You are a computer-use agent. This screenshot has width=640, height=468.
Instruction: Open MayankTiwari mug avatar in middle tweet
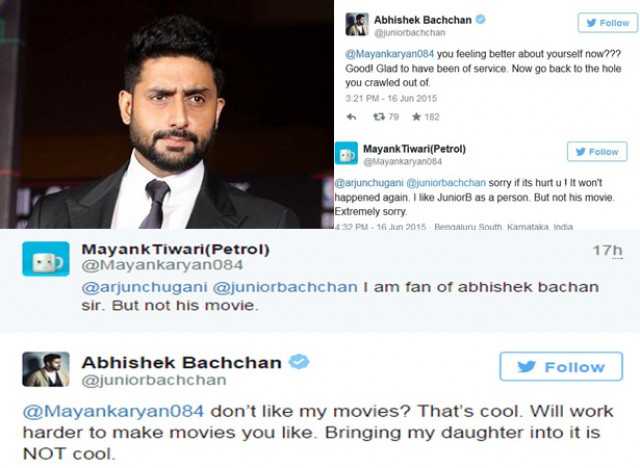click(46, 259)
